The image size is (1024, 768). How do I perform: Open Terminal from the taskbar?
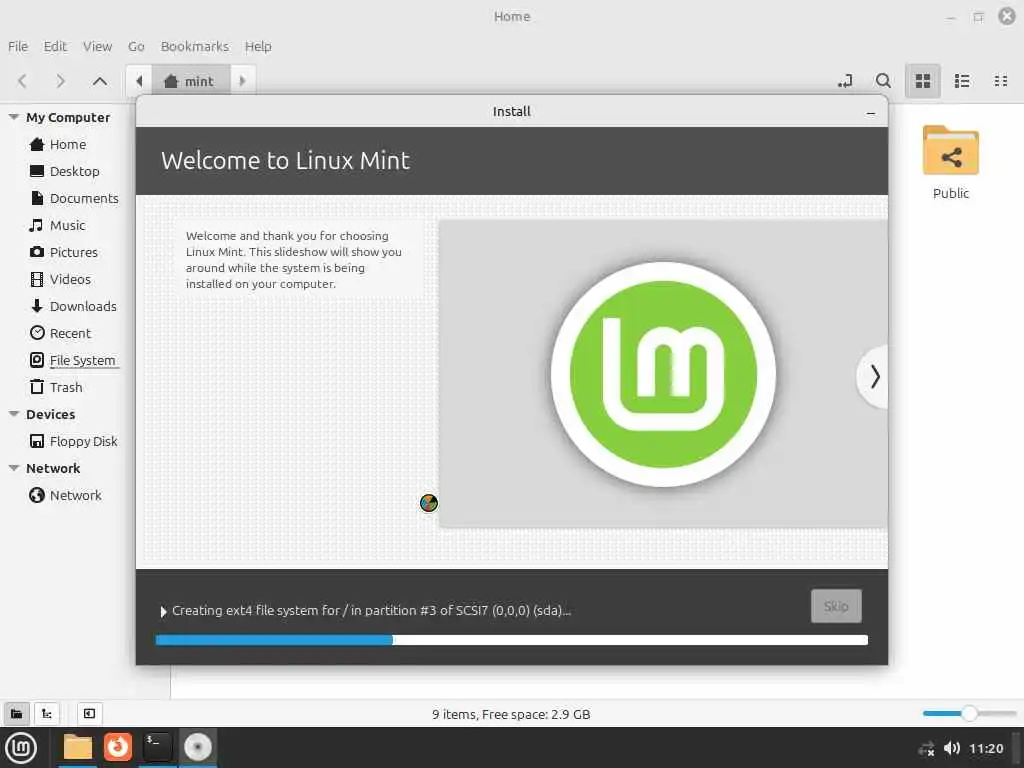[x=157, y=747]
